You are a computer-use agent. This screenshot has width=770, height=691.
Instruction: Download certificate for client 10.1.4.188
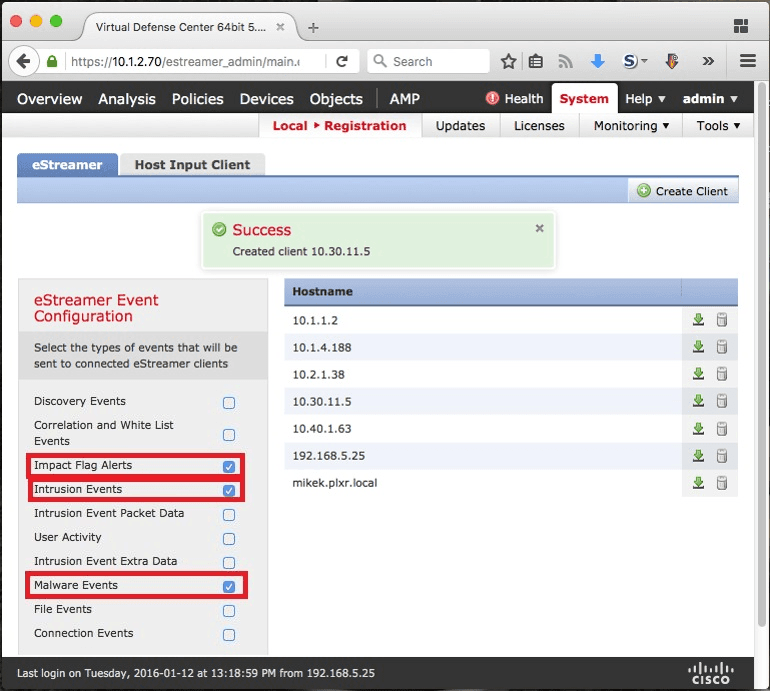698,347
